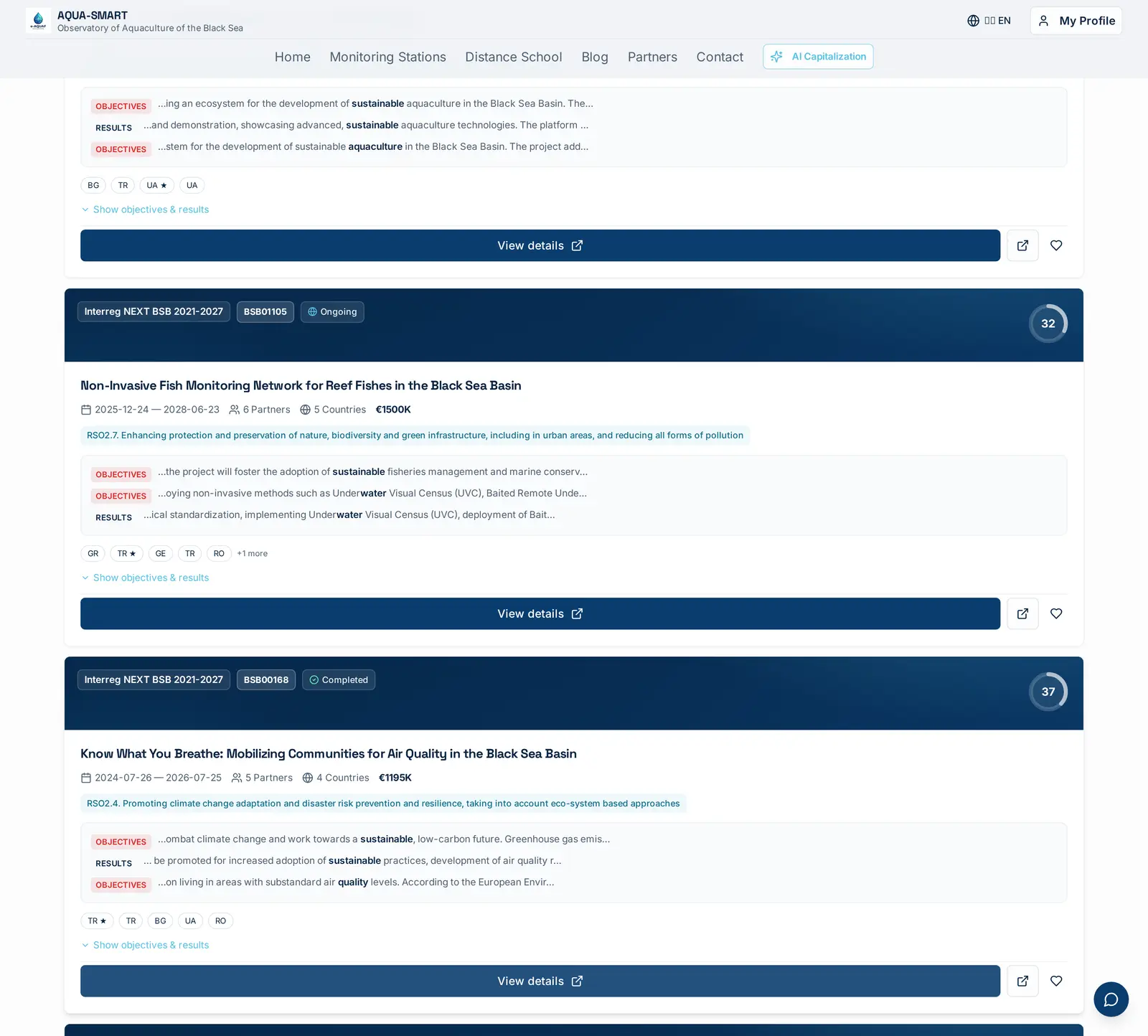Click the €1500K budget value

click(x=393, y=410)
